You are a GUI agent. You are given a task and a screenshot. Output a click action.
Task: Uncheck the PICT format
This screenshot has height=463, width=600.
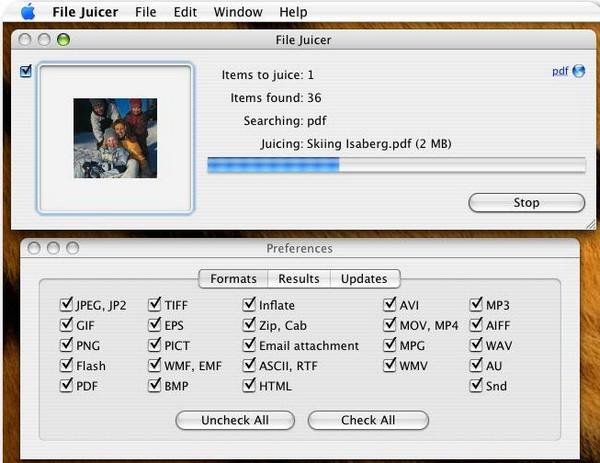[x=155, y=345]
